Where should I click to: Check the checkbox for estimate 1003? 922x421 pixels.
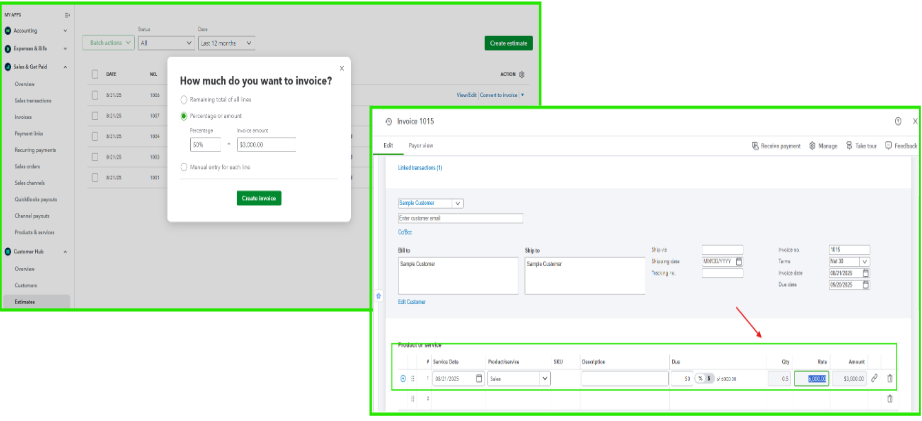point(95,156)
